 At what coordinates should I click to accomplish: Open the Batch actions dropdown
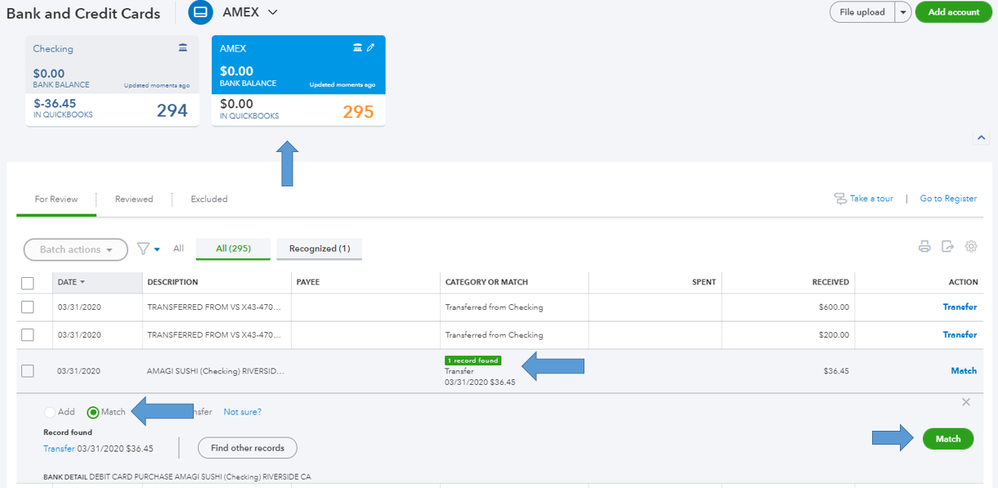click(76, 249)
